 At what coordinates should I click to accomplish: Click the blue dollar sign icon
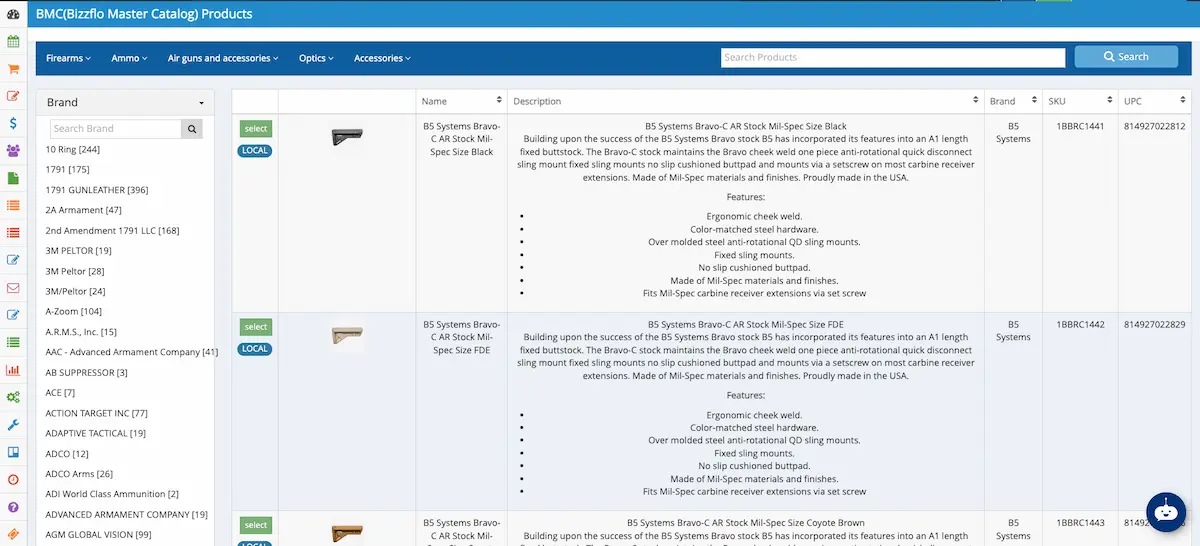click(x=13, y=124)
